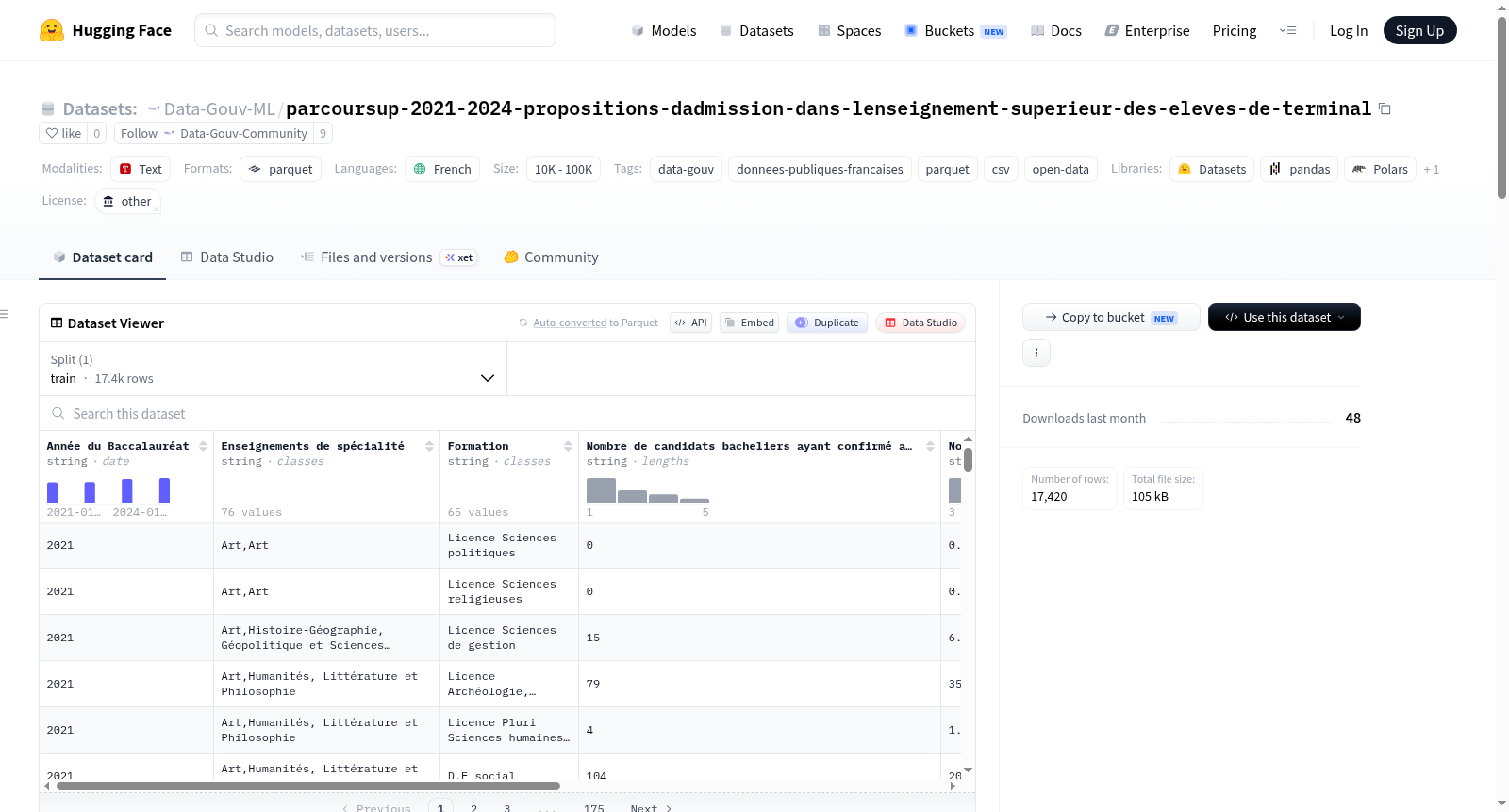Click Log In
This screenshot has width=1509, height=812.
1349,30
